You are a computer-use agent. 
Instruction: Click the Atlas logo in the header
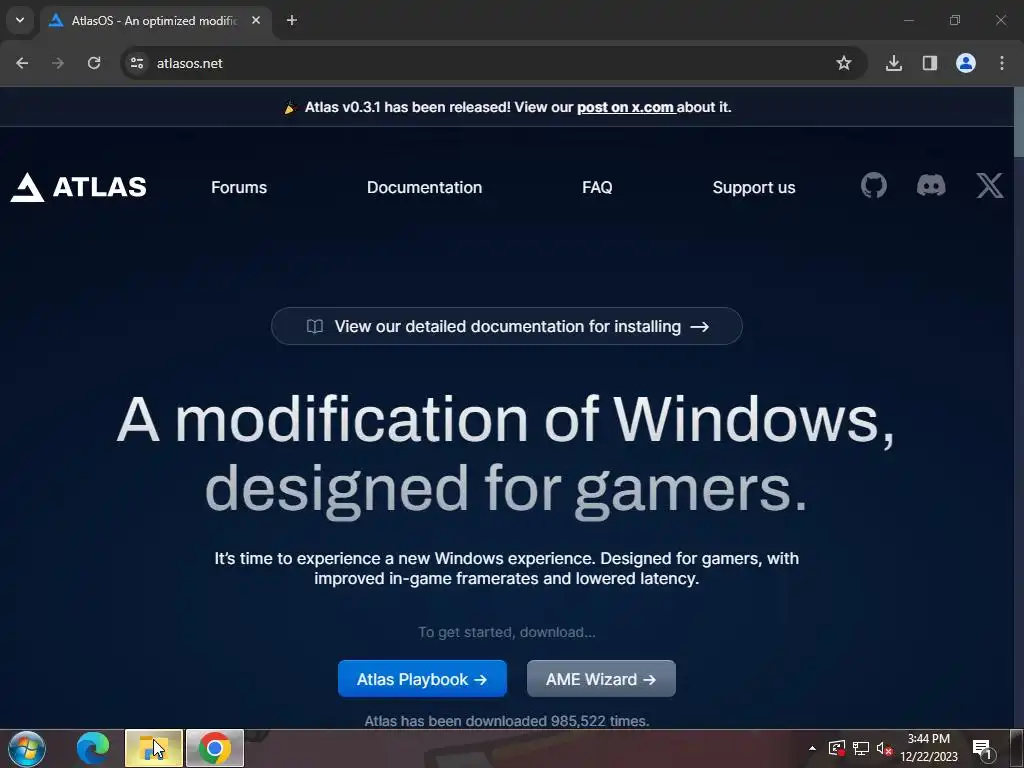(78, 187)
